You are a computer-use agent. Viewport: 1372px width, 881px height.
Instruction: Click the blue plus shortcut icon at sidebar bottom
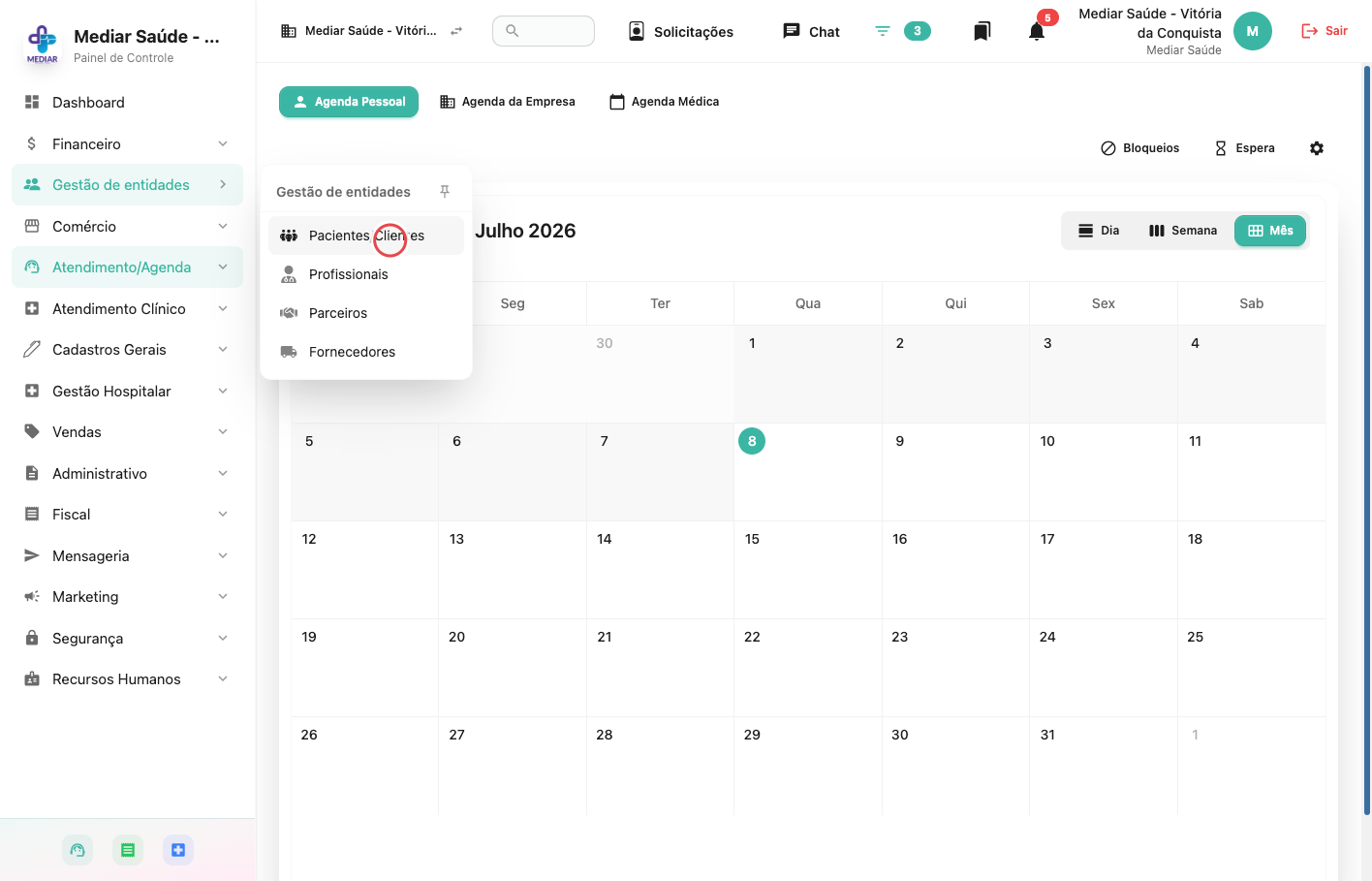(x=178, y=850)
